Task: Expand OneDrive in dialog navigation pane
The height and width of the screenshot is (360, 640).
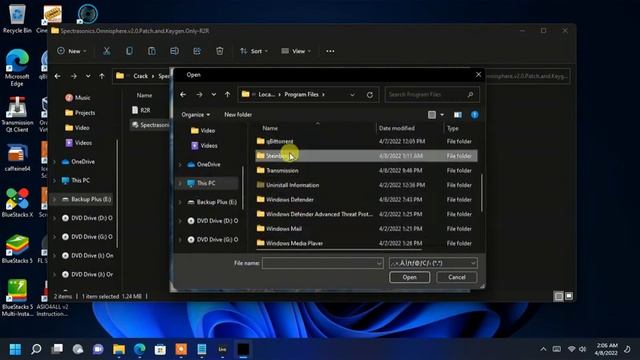Action: (180, 164)
